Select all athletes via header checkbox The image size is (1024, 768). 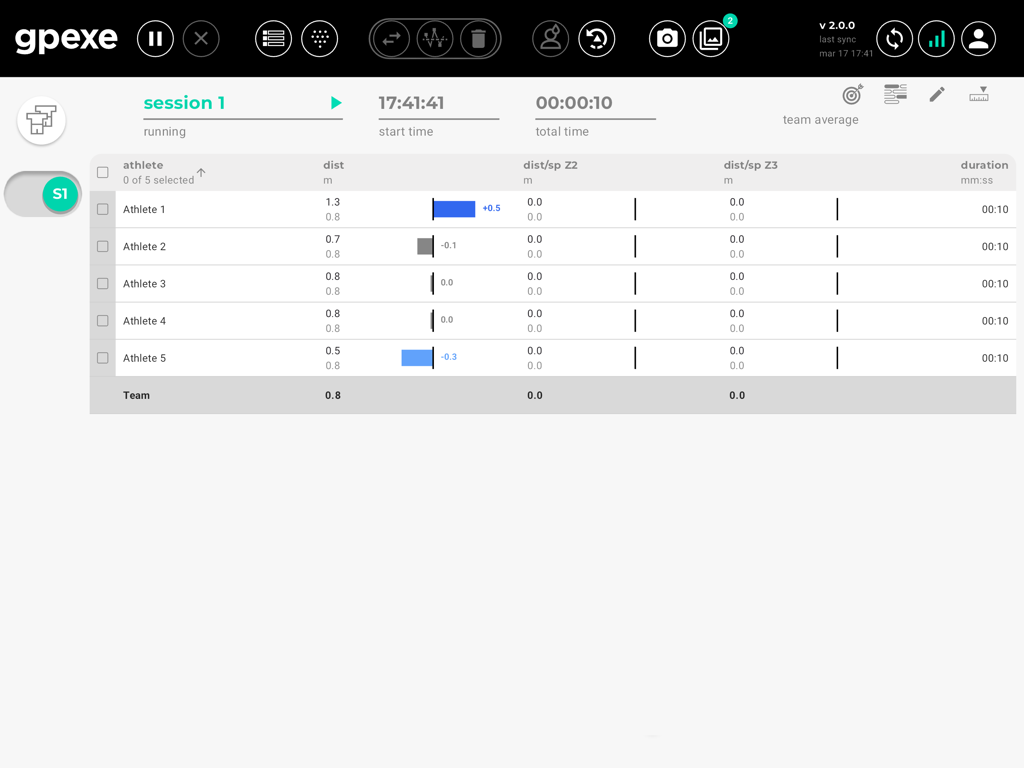pos(102,171)
